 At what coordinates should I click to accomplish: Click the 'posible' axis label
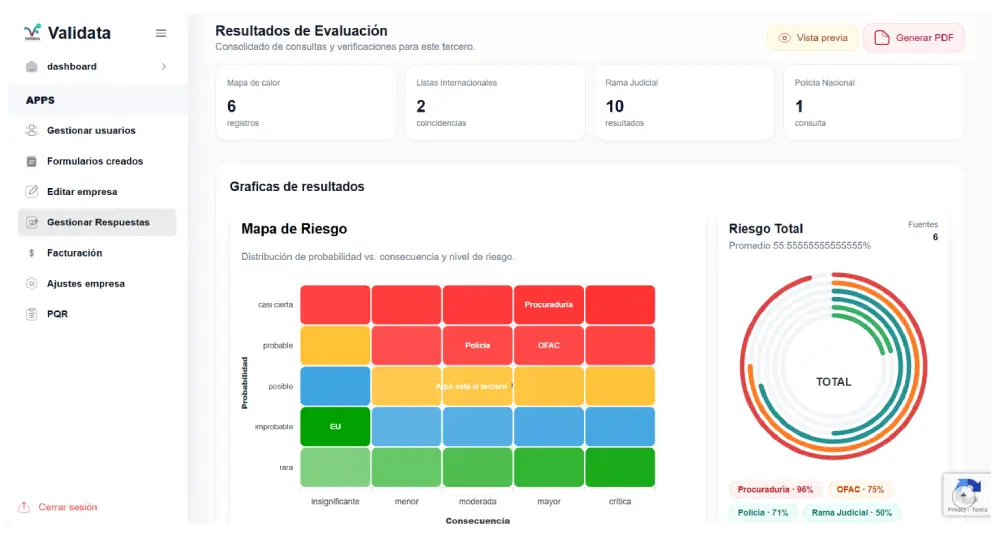[281, 386]
